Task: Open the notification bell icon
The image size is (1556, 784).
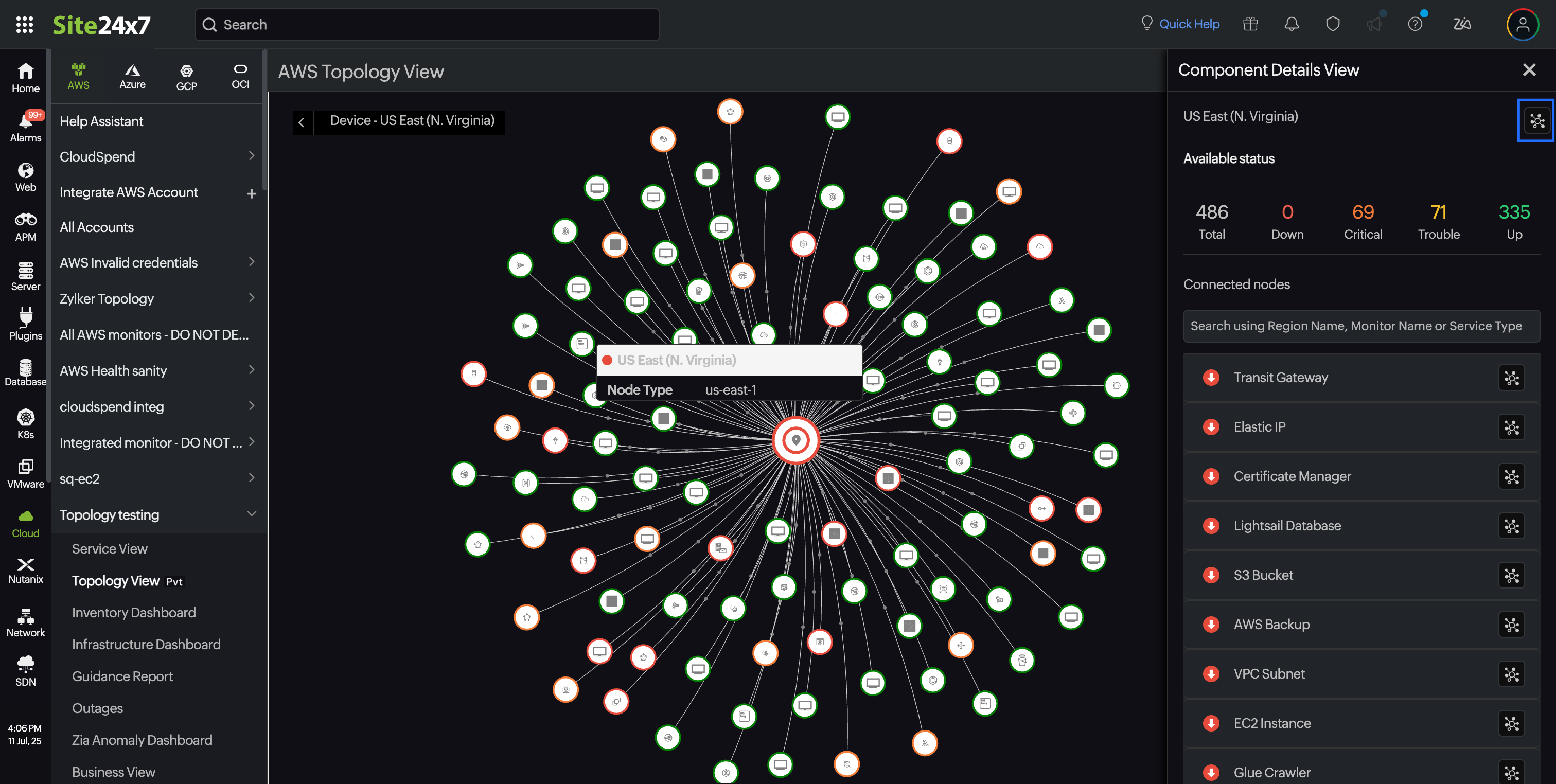Action: tap(1291, 24)
